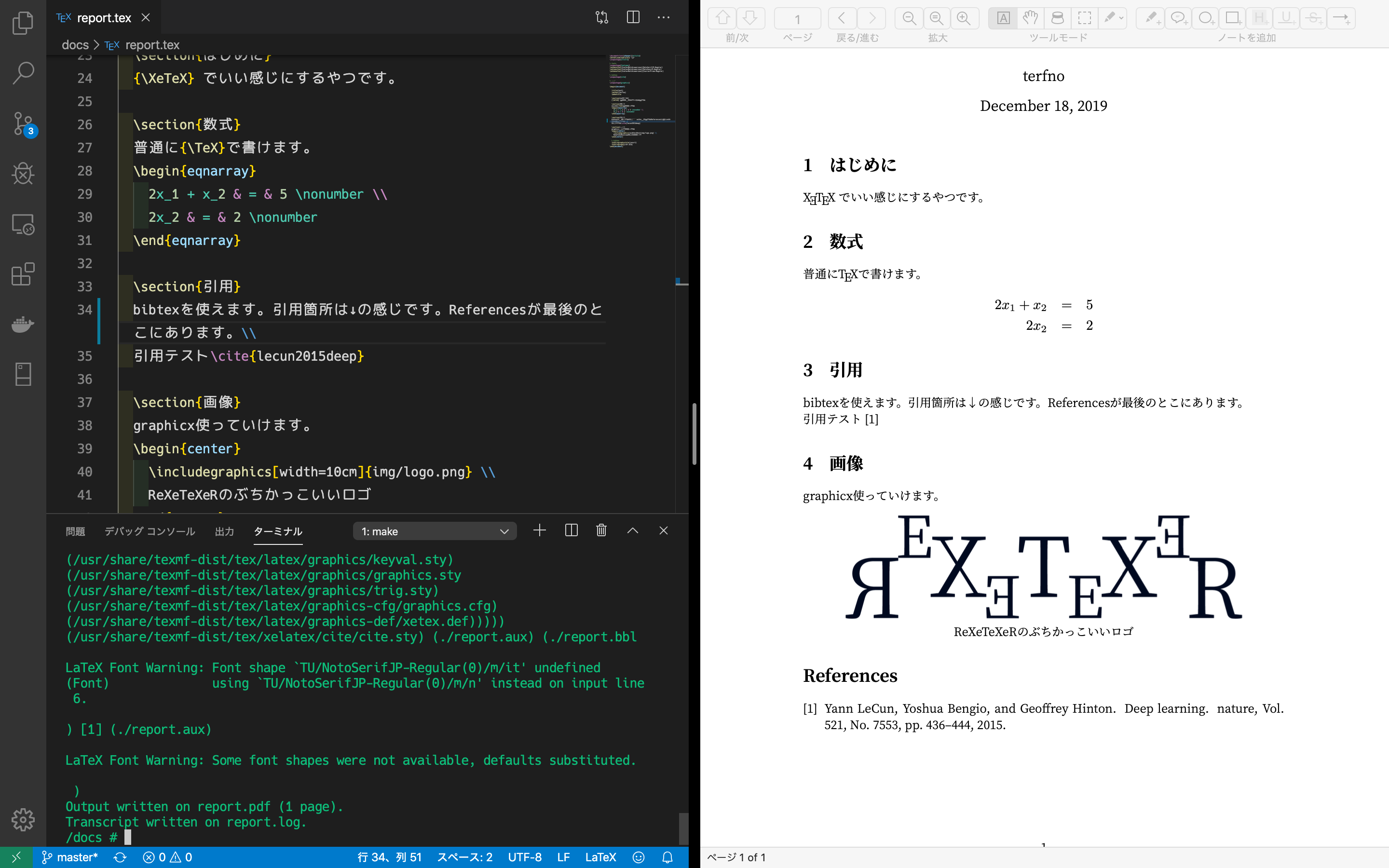The height and width of the screenshot is (868, 1389).
Task: Click the Search icon in activity bar
Action: click(23, 73)
